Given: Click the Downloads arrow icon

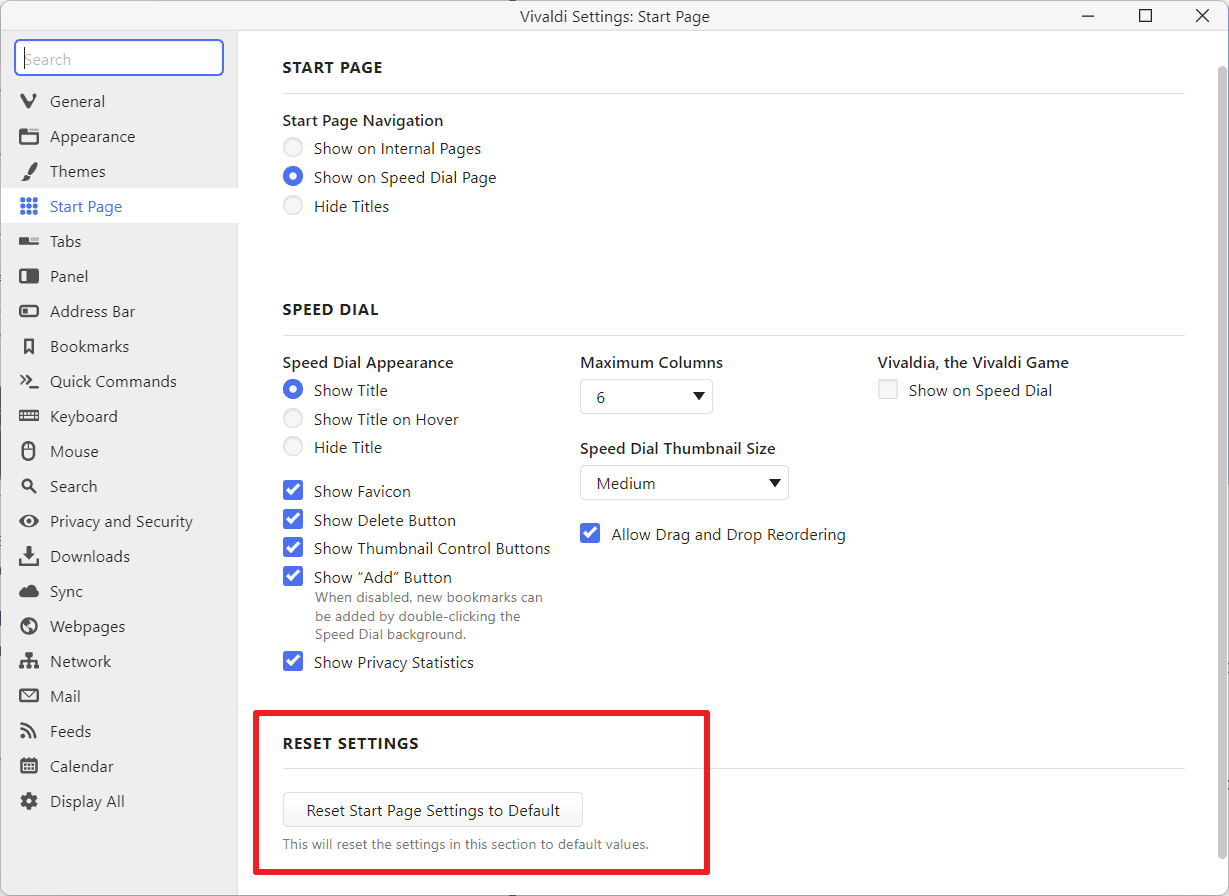Looking at the screenshot, I should [29, 556].
